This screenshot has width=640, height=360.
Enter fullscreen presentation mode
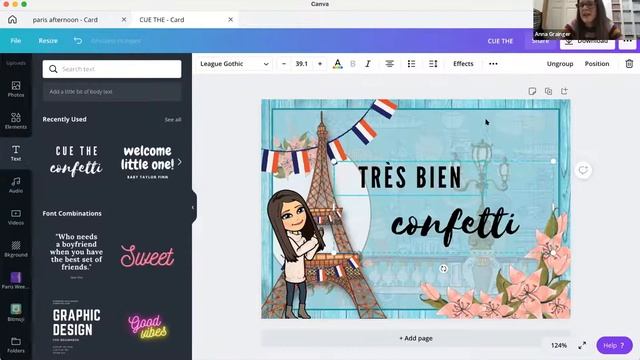coord(582,345)
